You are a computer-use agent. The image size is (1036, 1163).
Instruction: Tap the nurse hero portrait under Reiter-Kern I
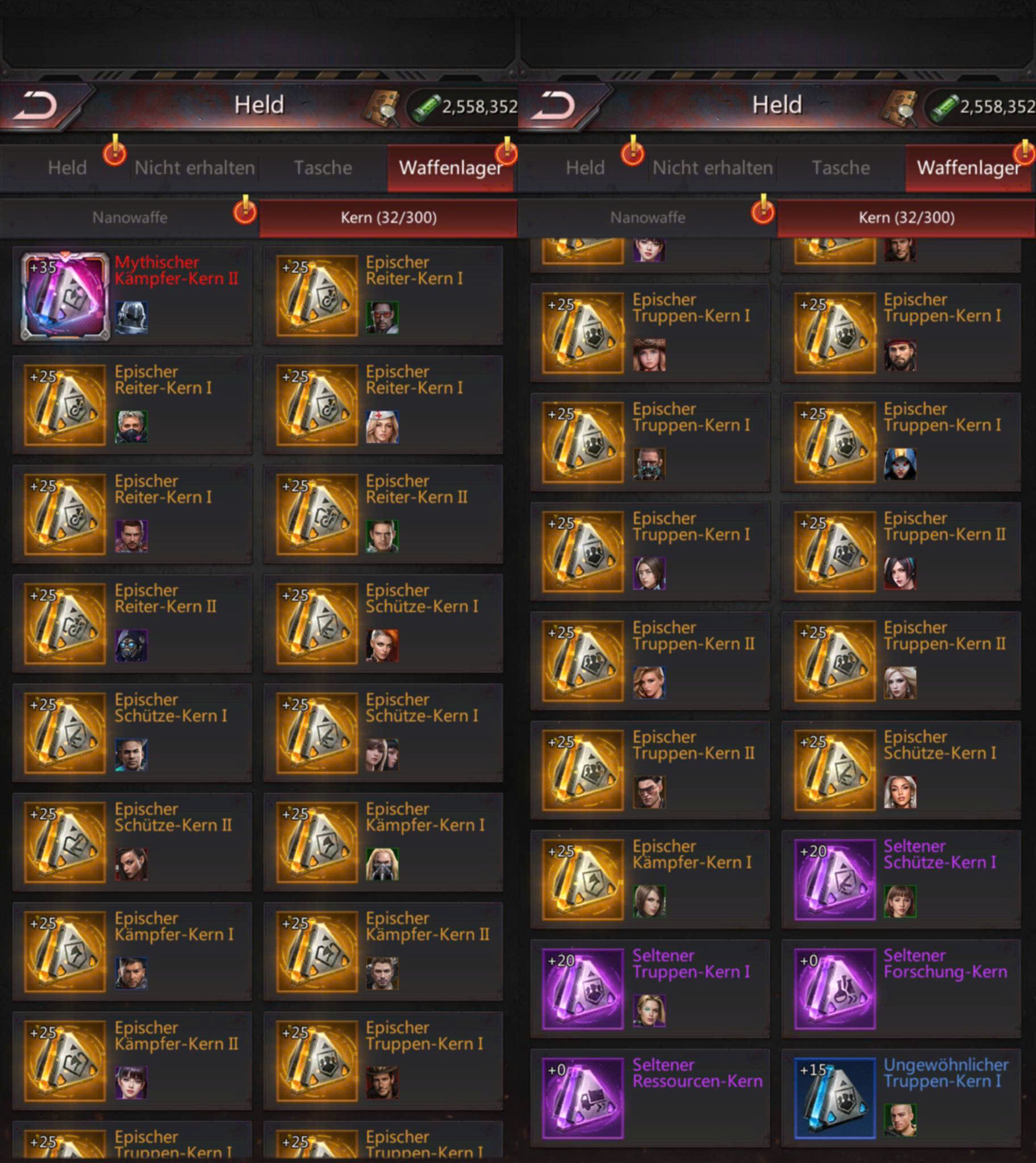coord(382,426)
